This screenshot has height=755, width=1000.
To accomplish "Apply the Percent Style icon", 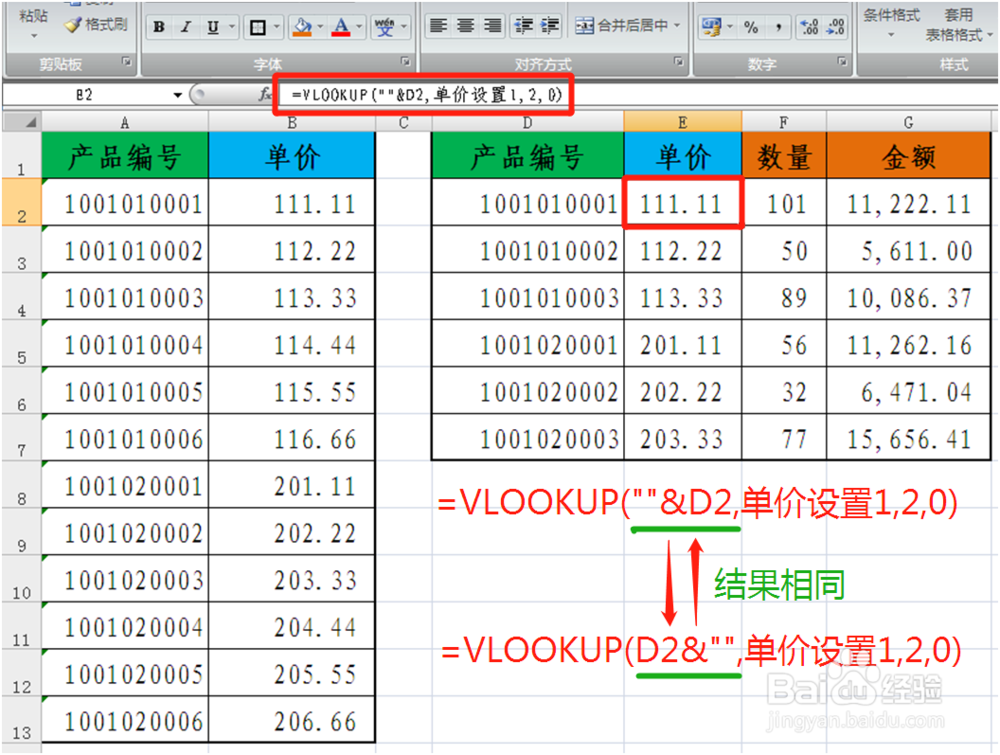I will (x=751, y=25).
